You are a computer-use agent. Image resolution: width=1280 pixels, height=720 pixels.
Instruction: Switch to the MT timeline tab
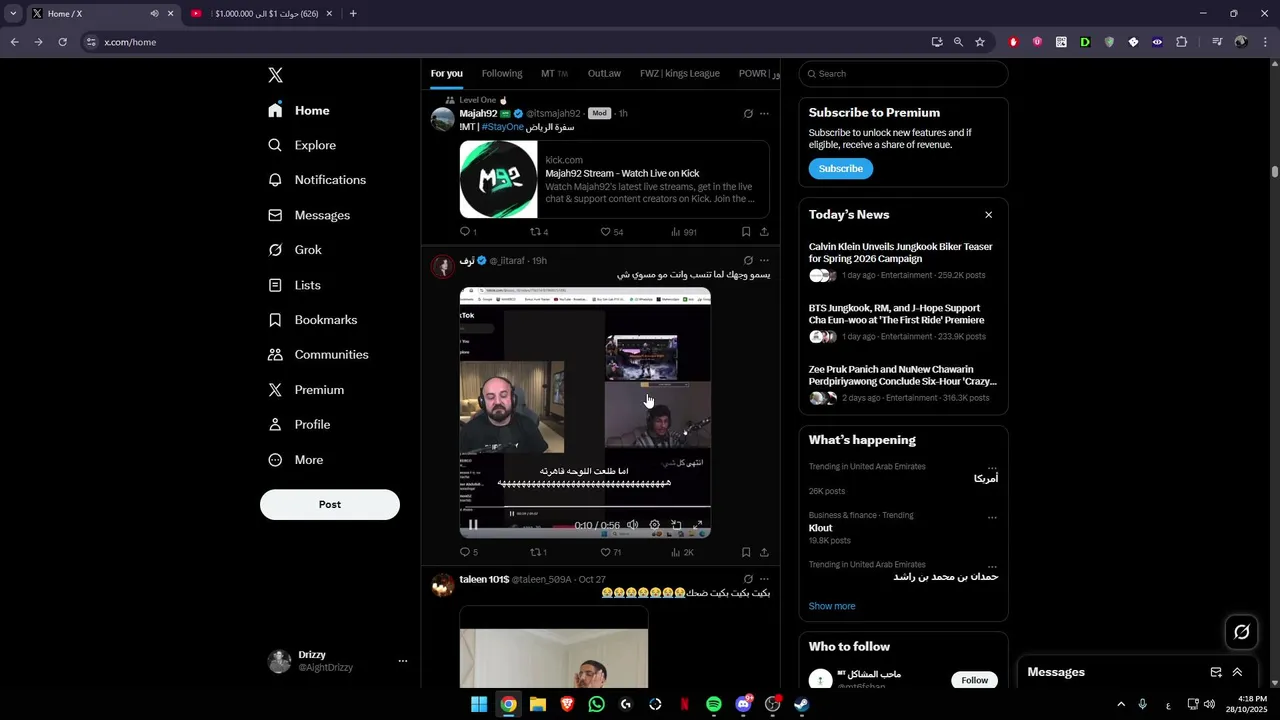point(554,73)
